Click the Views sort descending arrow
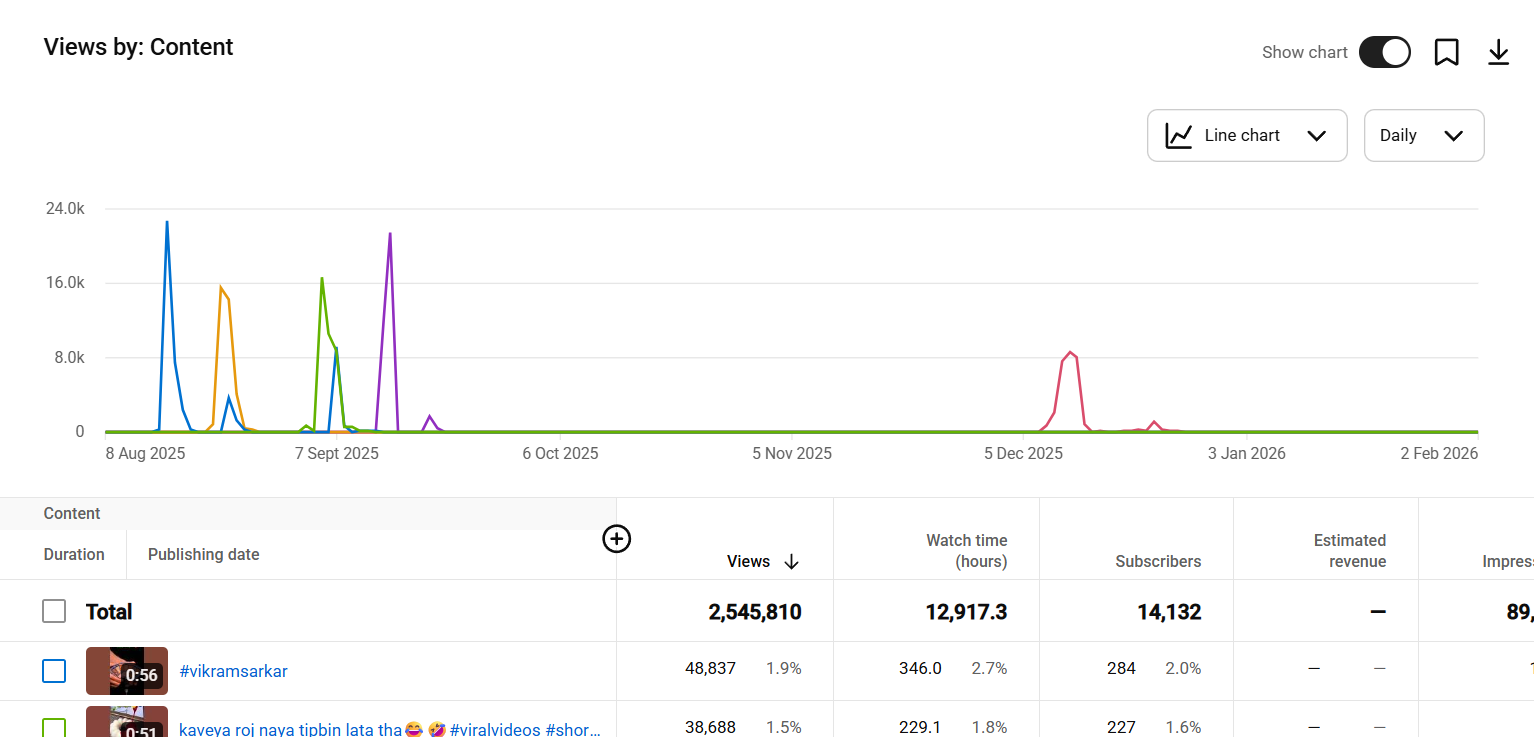Screen dimensions: 1534x737 click(x=792, y=562)
